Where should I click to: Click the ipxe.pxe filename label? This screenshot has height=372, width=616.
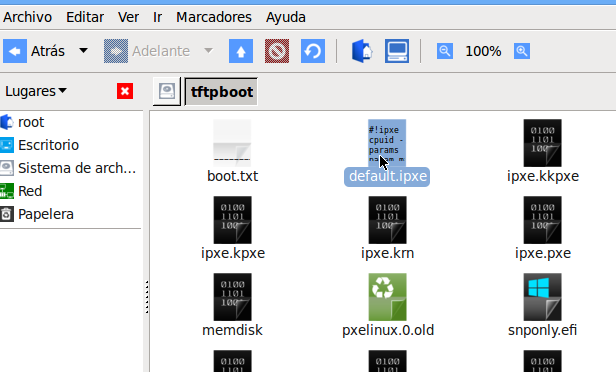543,253
